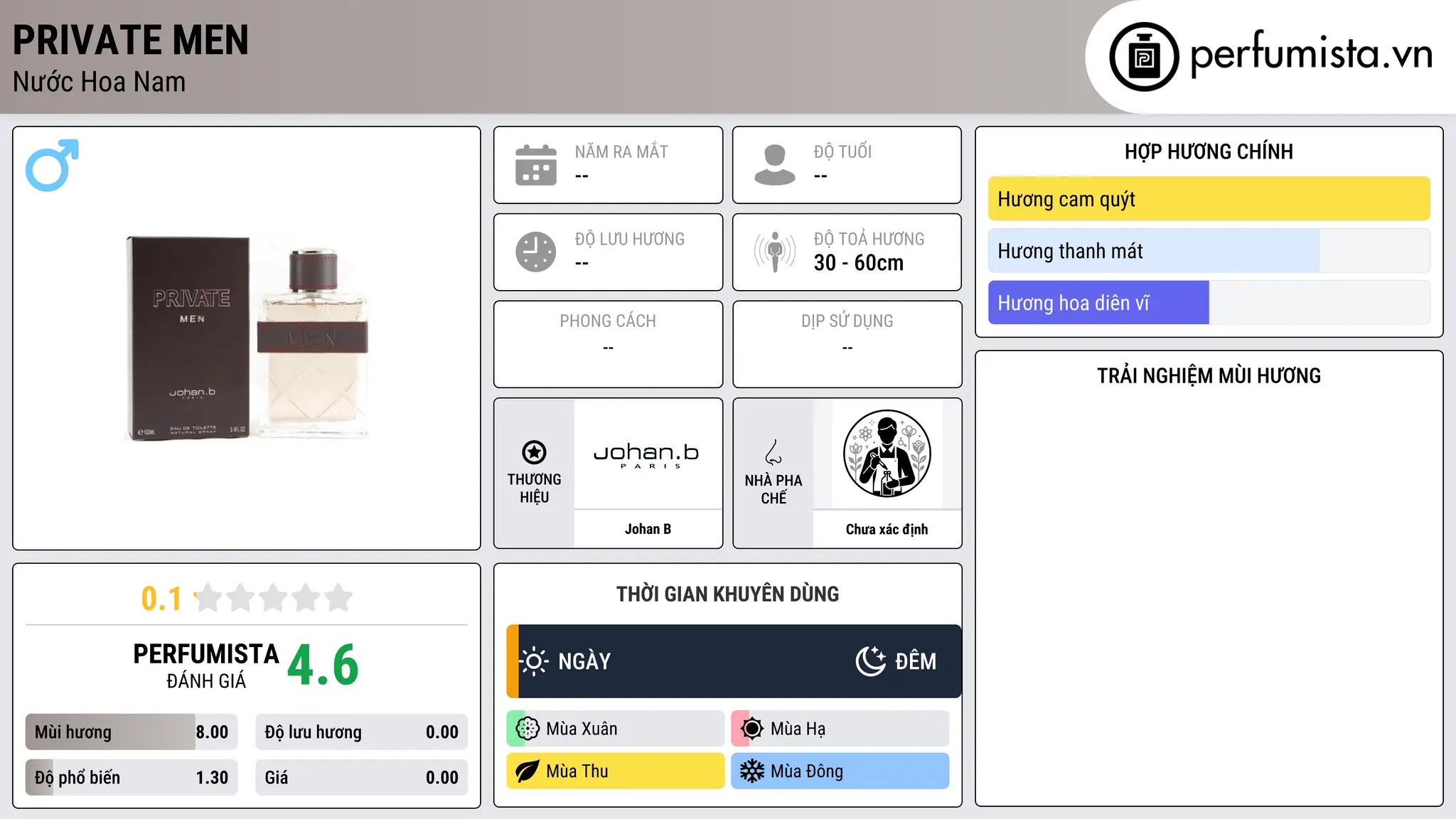Click the green 4.6 Perfumista score
The width and height of the screenshot is (1456, 819).
[323, 665]
